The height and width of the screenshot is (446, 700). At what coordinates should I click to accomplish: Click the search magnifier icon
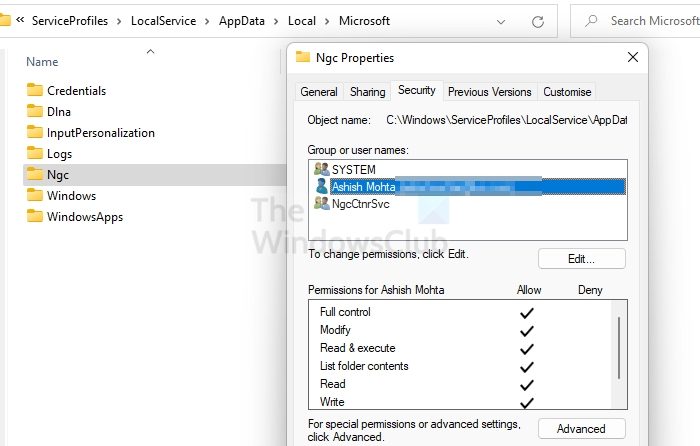coord(592,21)
